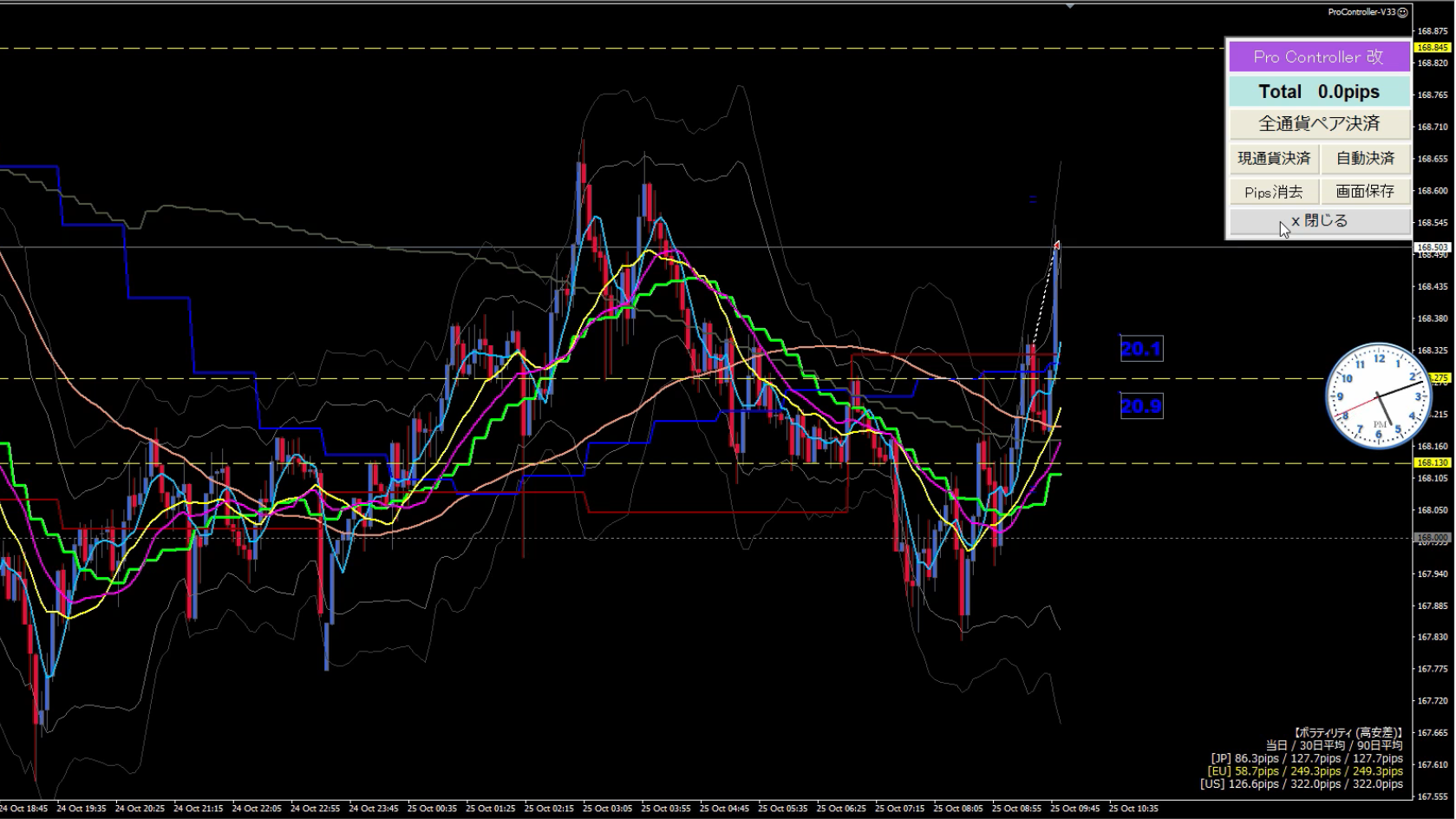Click the 168.000 gray price tag
The width and height of the screenshot is (1456, 819).
(x=1433, y=538)
